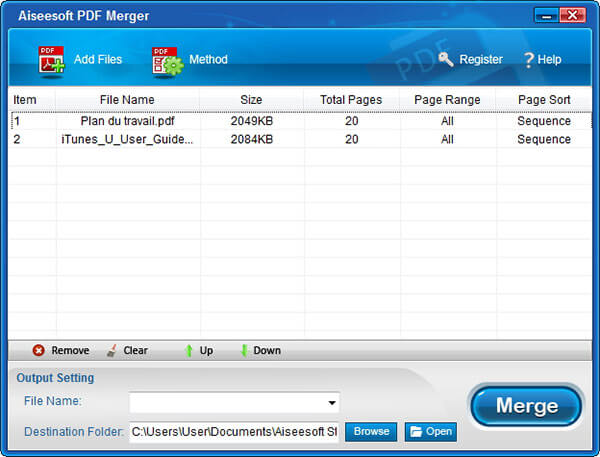Click the 2049KB size cell

click(252, 121)
